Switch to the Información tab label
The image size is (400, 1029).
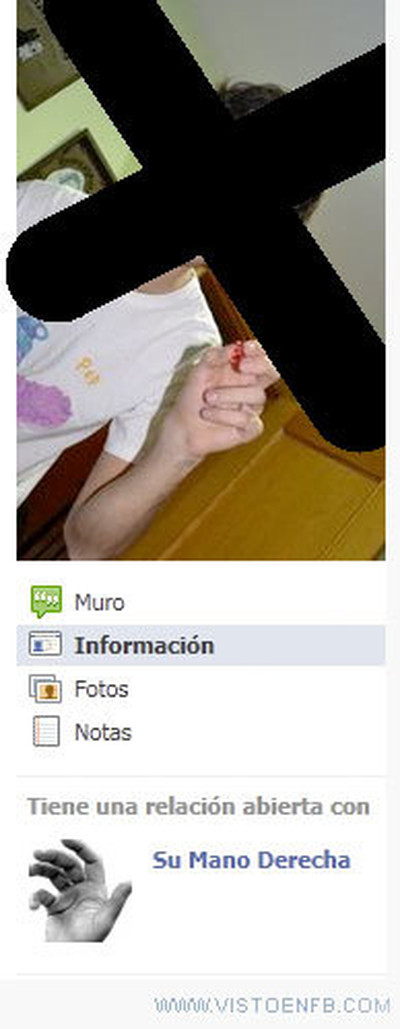[x=144, y=645]
